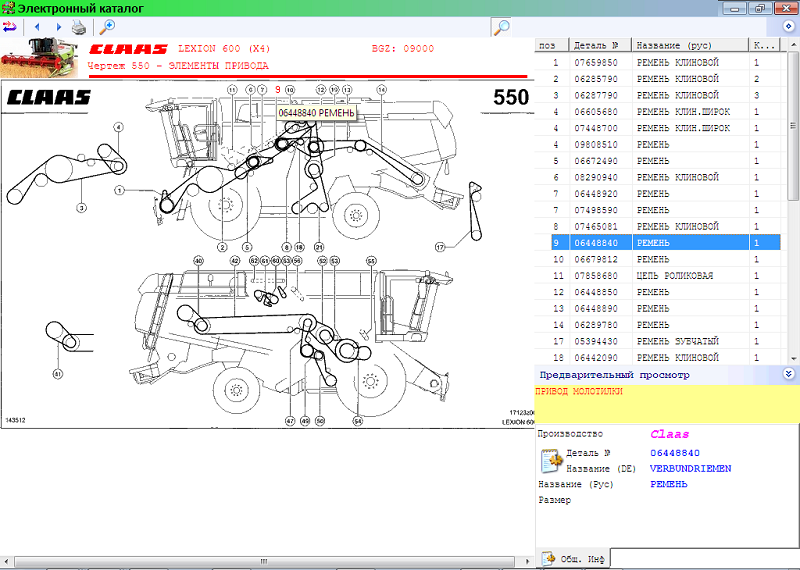This screenshot has height=570, width=800.
Task: Click the parts list vertical scrollbar thumb
Action: pos(793,126)
